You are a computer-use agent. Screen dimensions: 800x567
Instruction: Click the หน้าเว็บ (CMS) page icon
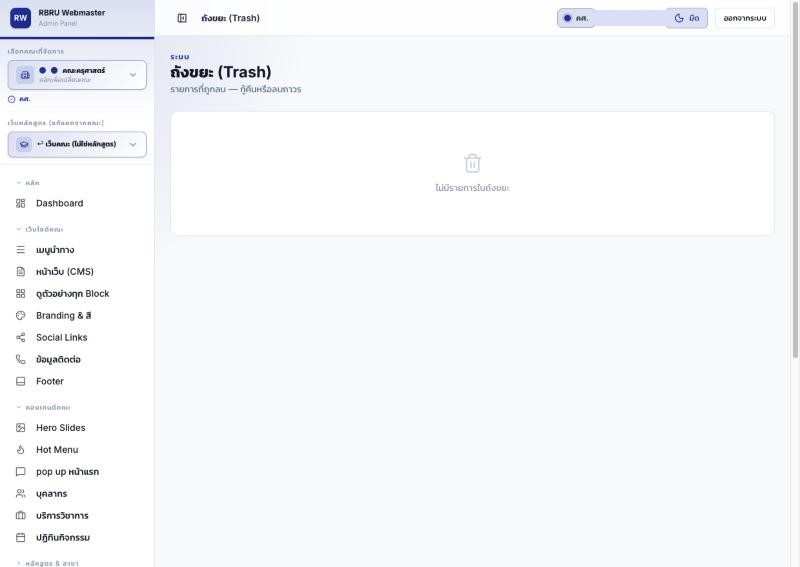click(x=20, y=272)
